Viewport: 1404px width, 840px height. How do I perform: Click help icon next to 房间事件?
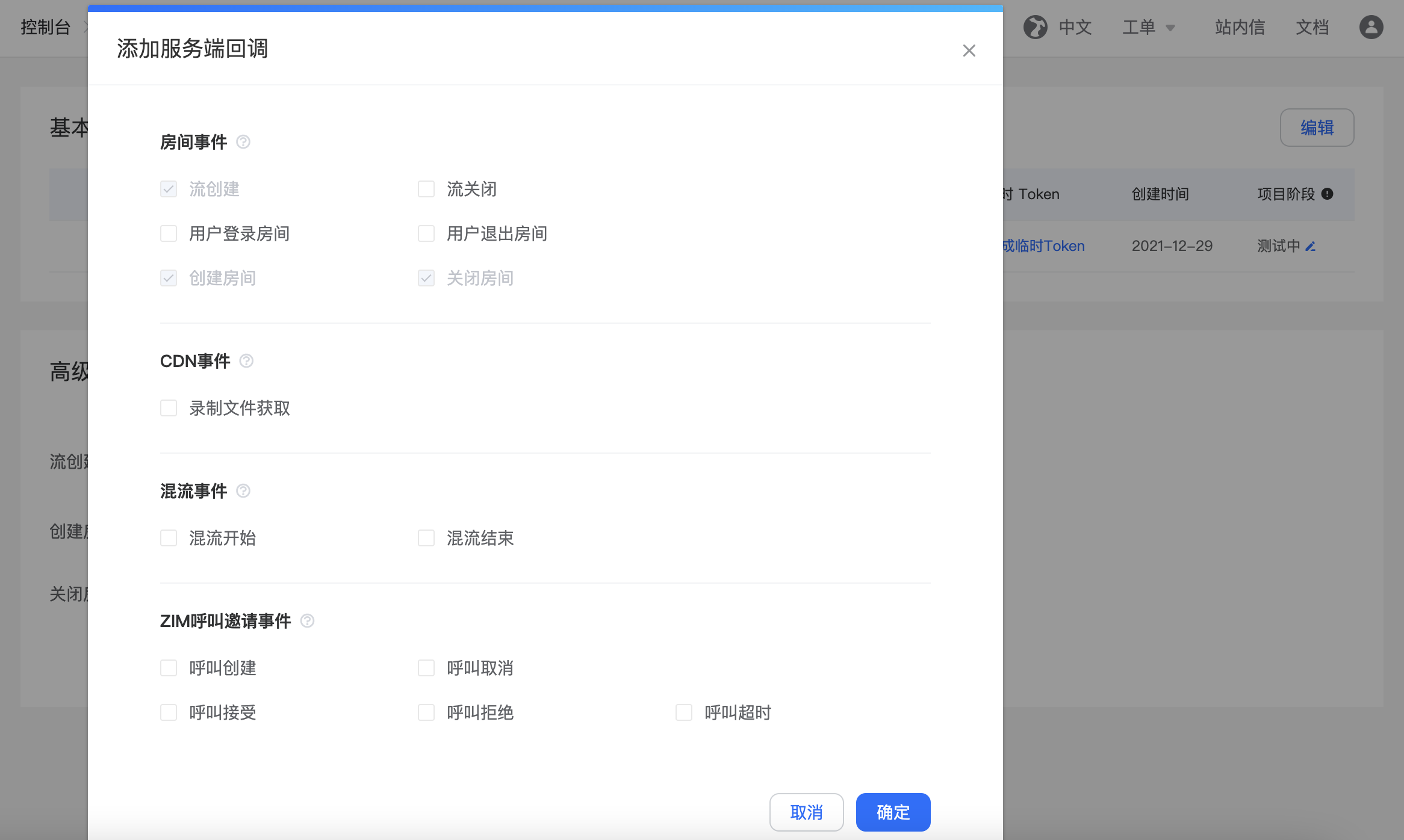(x=243, y=142)
